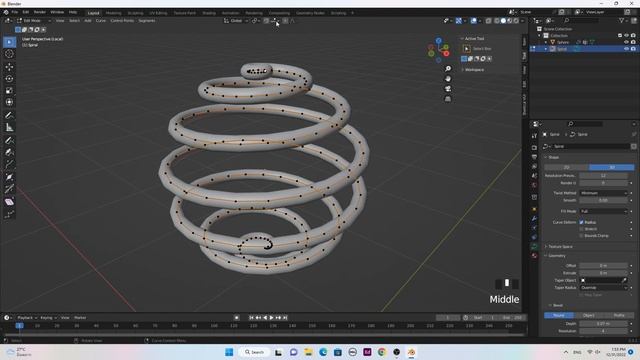Screen dimensions: 640x360
Task: Switch to the Shading workspace tab
Action: tap(209, 13)
